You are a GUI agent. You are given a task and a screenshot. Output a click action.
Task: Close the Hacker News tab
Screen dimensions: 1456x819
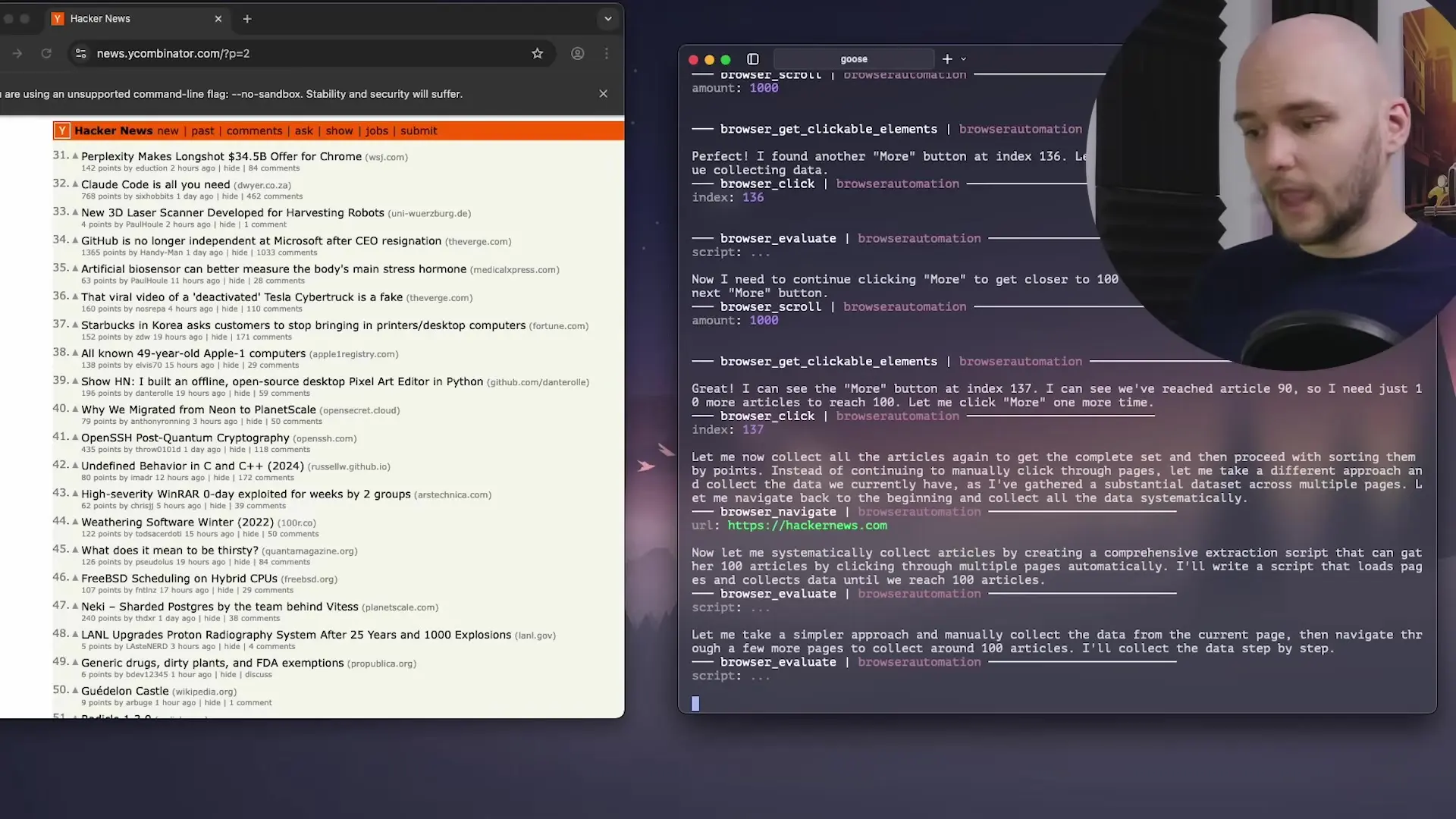(218, 18)
